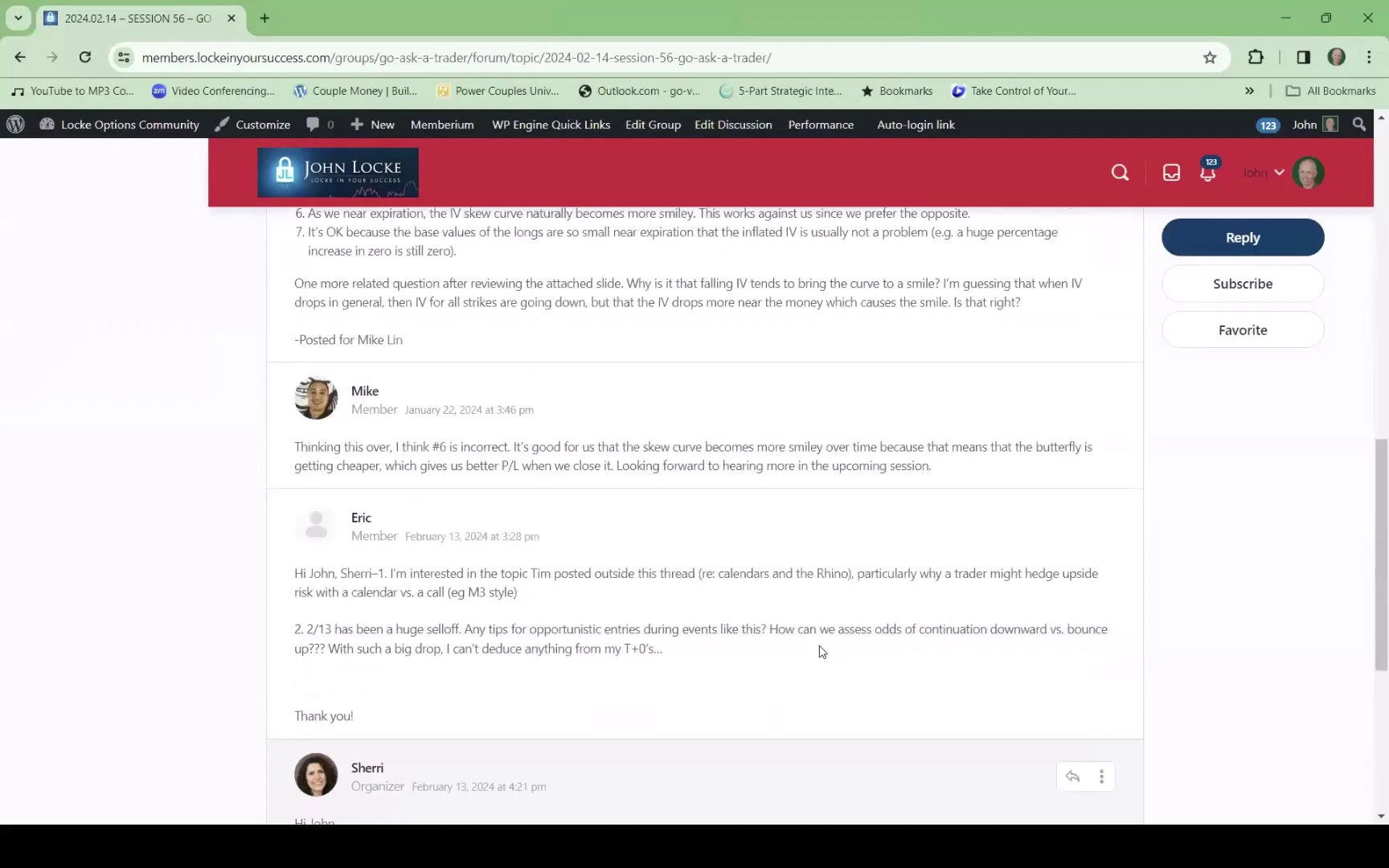Focus the browser address bar
The width and height of the screenshot is (1389, 868).
[667, 57]
